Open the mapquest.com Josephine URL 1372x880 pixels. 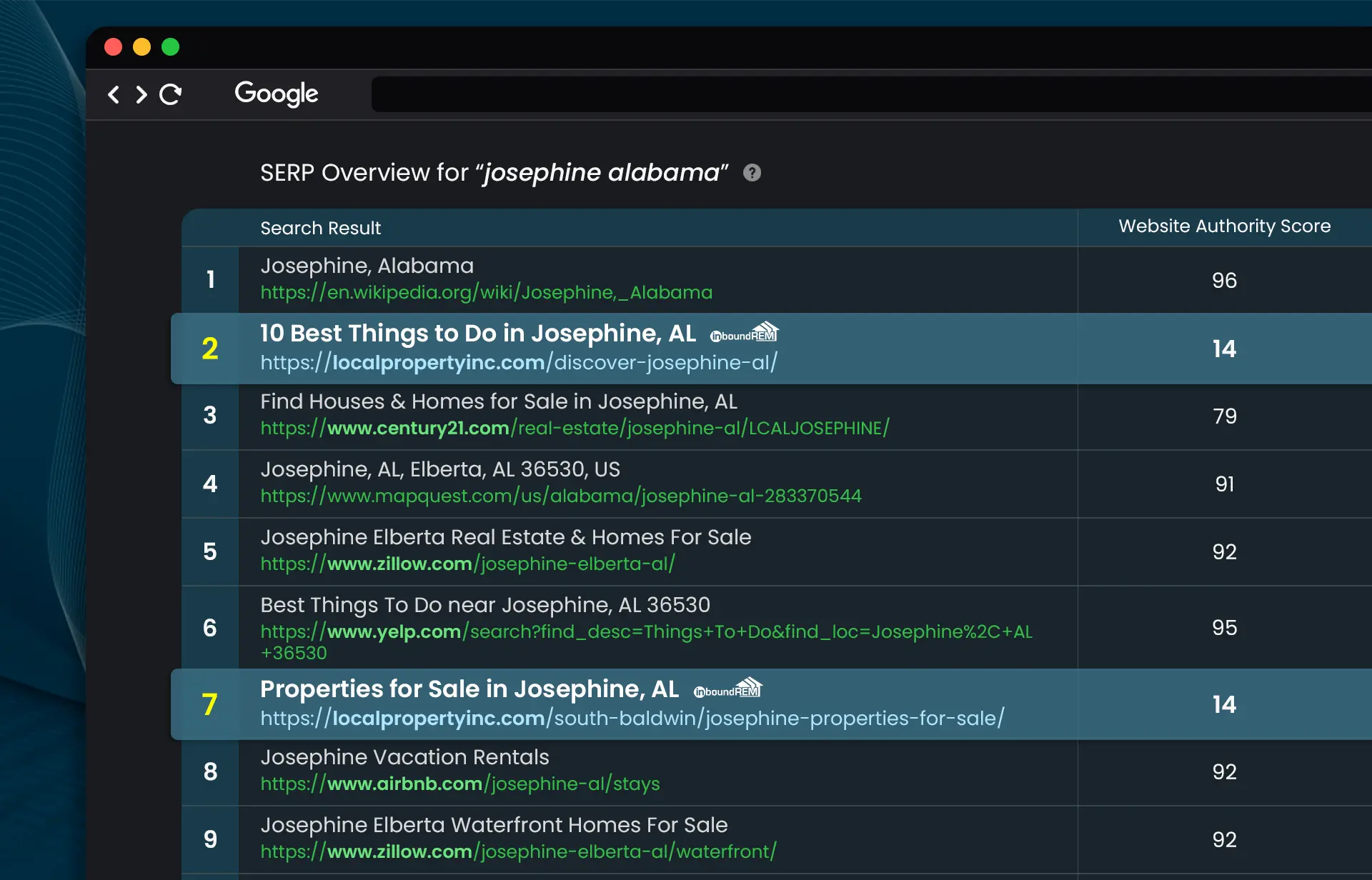pos(561,496)
